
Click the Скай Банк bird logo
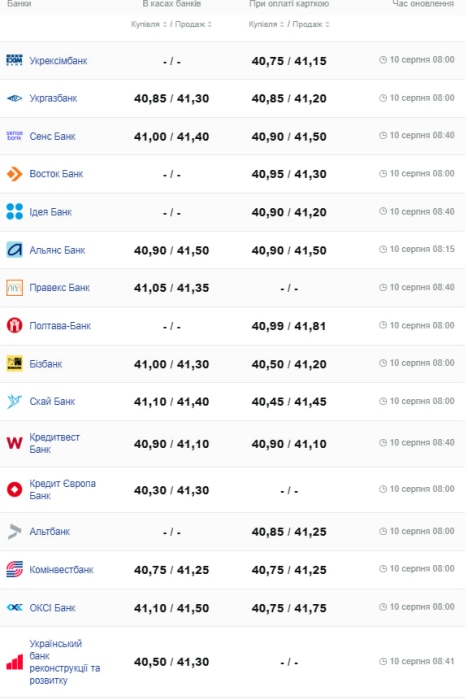coord(14,401)
